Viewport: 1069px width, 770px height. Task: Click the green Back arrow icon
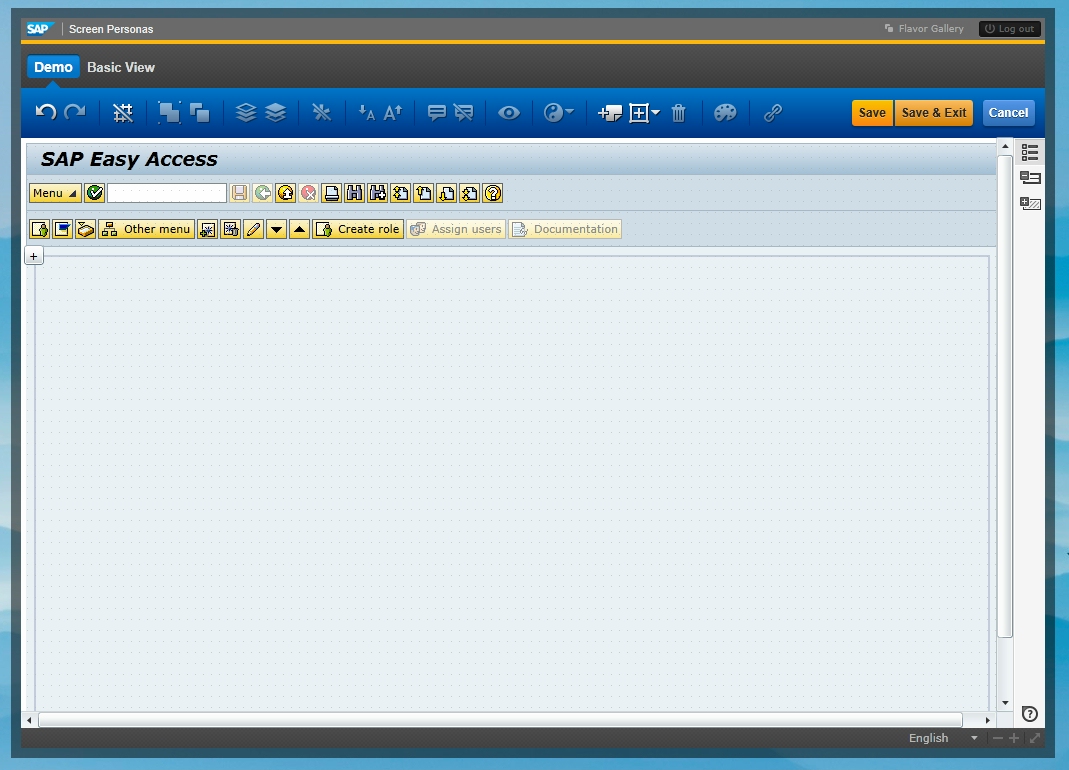262,193
